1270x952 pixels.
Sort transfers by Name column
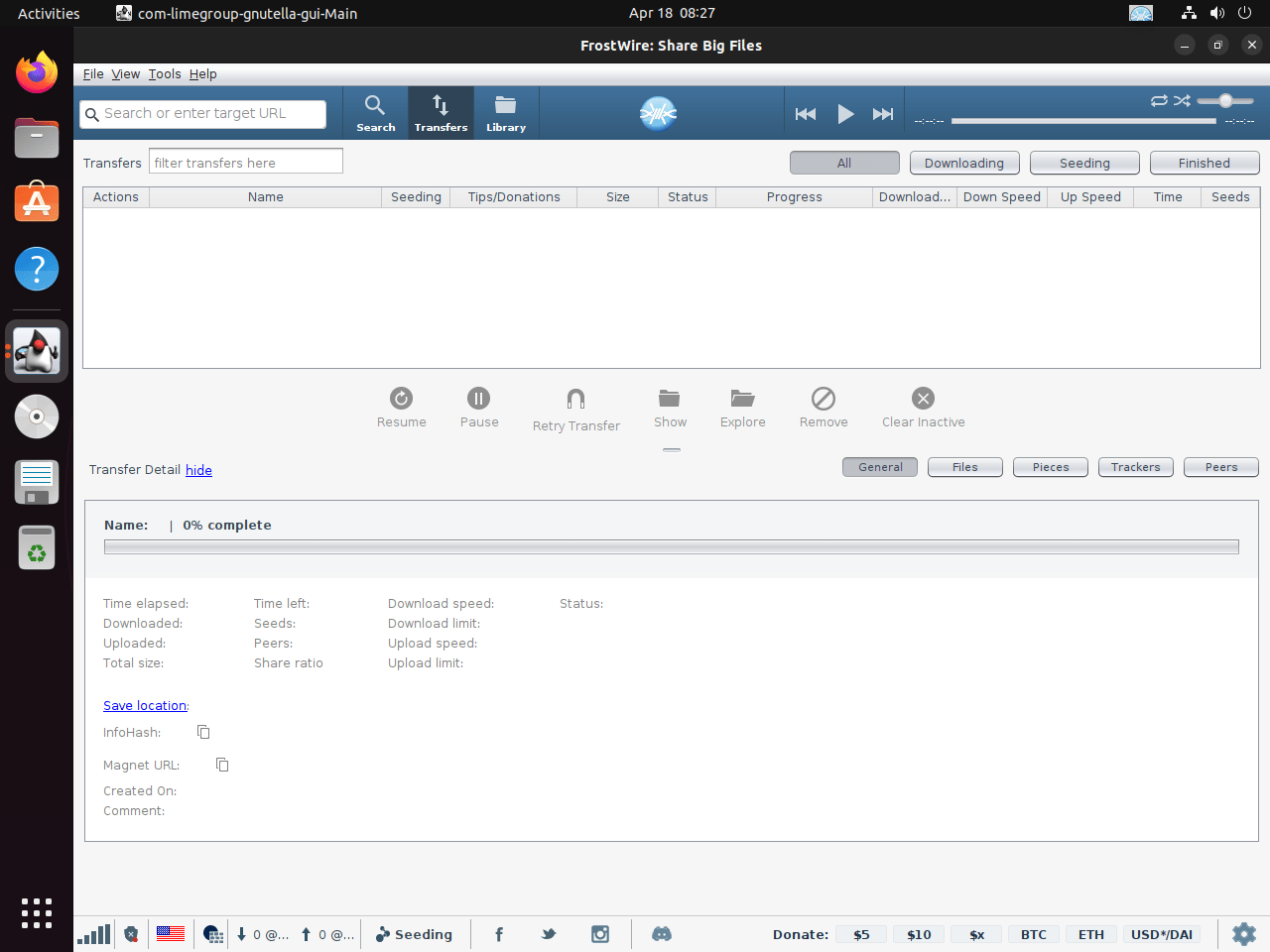point(265,197)
